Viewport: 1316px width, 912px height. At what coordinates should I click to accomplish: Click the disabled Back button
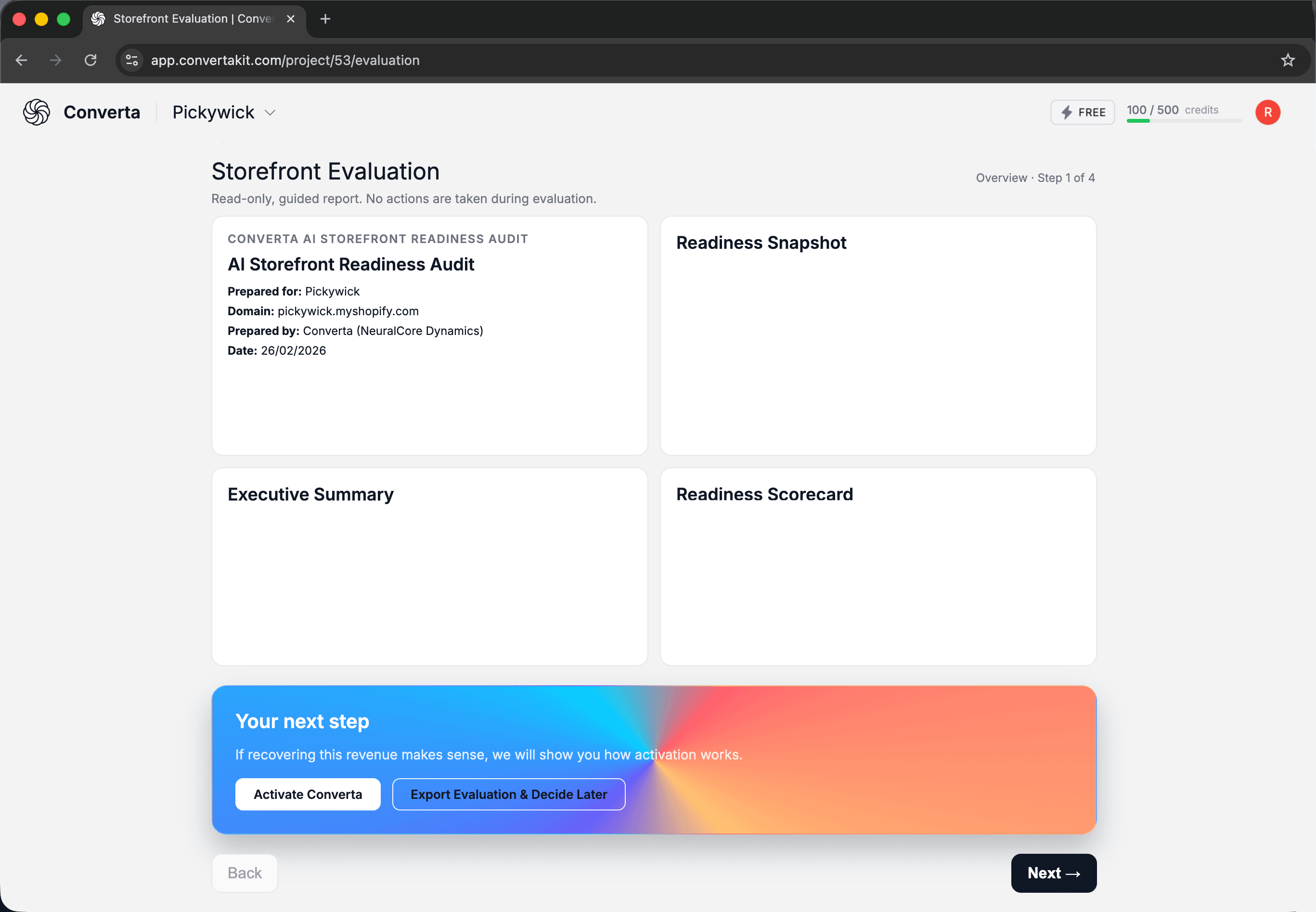(x=244, y=873)
